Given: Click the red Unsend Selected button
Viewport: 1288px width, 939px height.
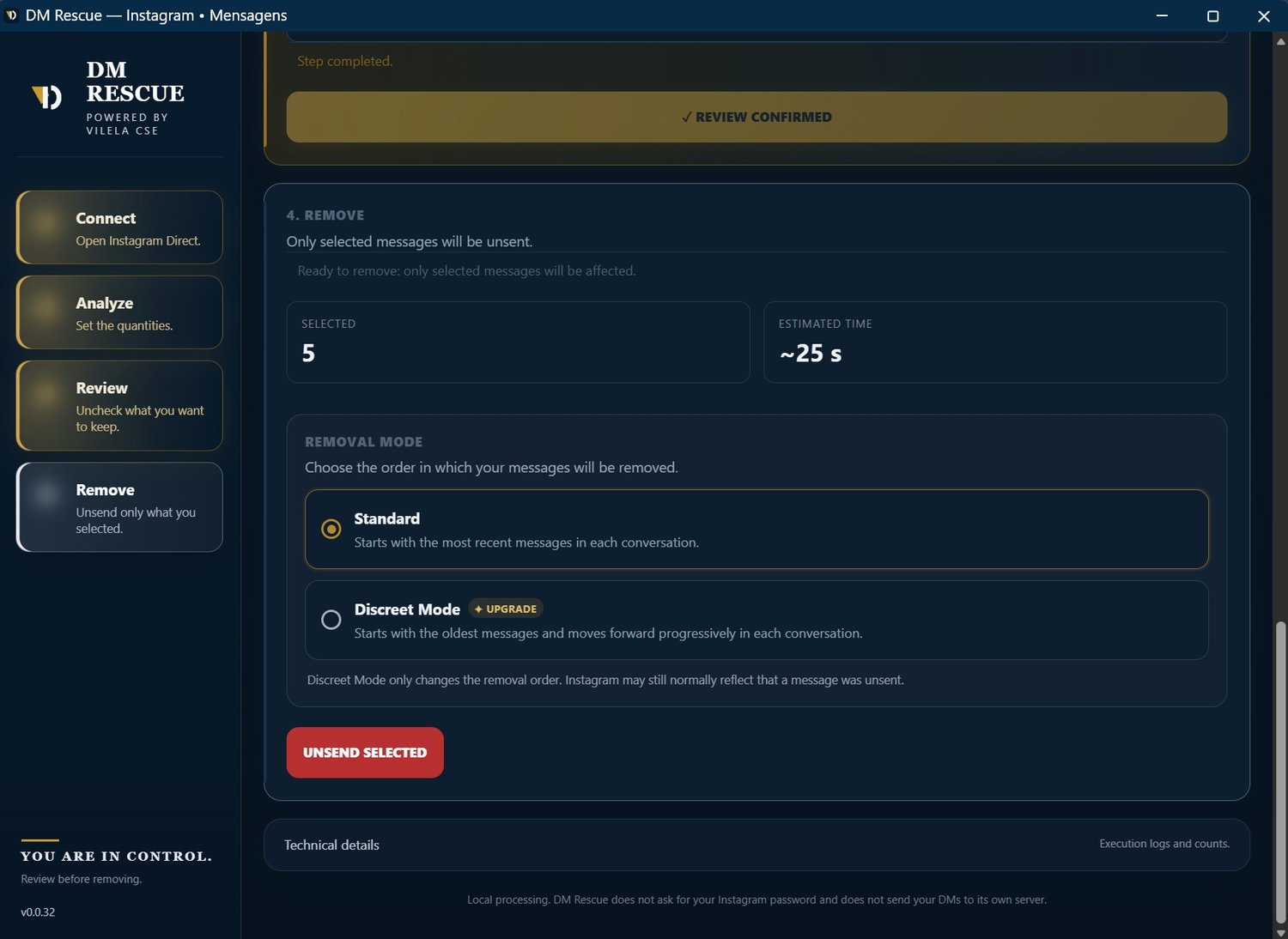Looking at the screenshot, I should point(365,753).
